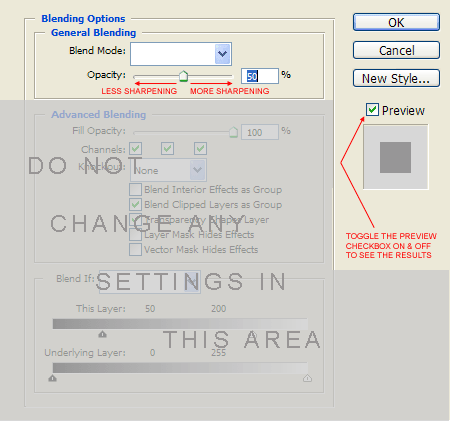Screen dimensions: 450x421
Task: Click the Fill Opacity slider handle
Action: point(233,132)
